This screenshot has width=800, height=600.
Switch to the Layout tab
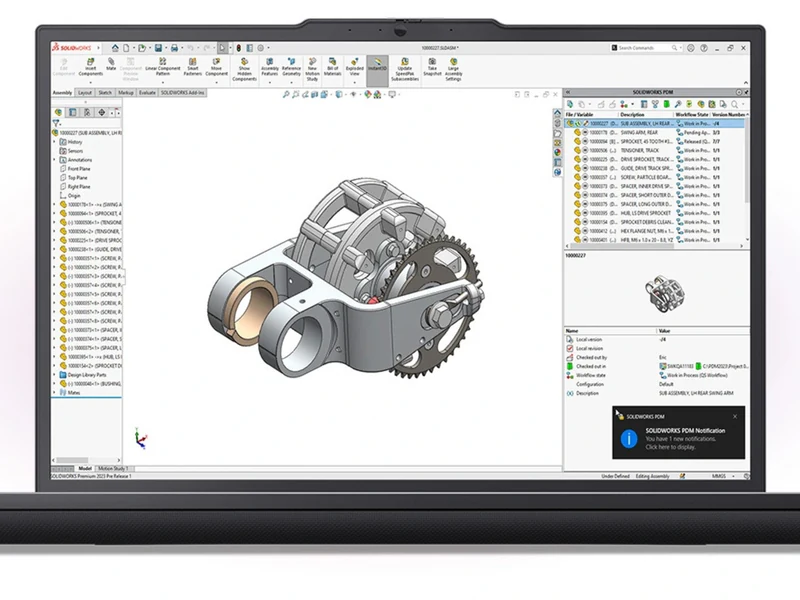(x=85, y=93)
